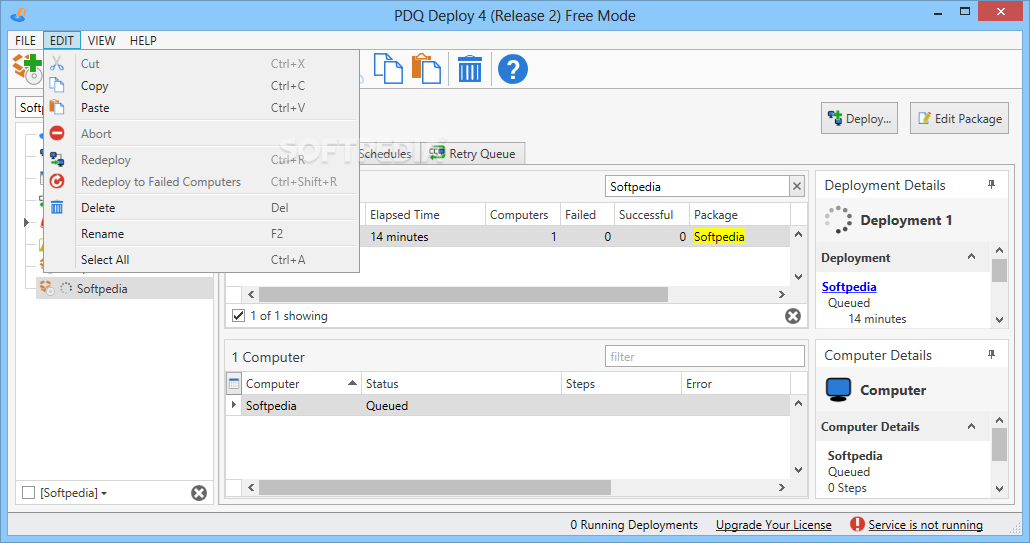Click the Successful column header

click(651, 215)
